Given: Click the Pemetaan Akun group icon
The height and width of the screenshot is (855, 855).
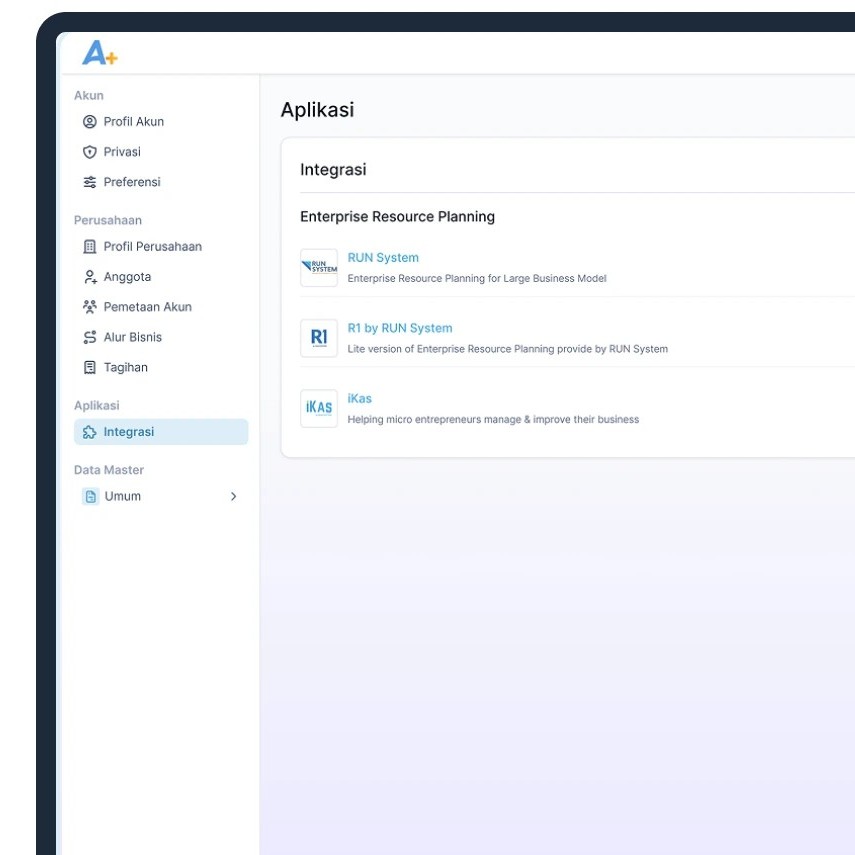Looking at the screenshot, I should [x=90, y=307].
